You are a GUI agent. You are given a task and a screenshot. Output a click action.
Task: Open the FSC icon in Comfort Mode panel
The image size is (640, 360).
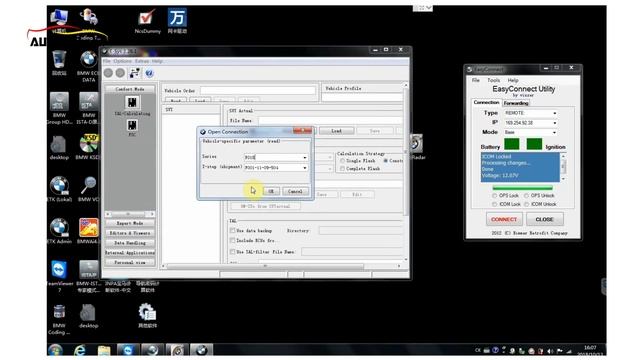(x=132, y=128)
